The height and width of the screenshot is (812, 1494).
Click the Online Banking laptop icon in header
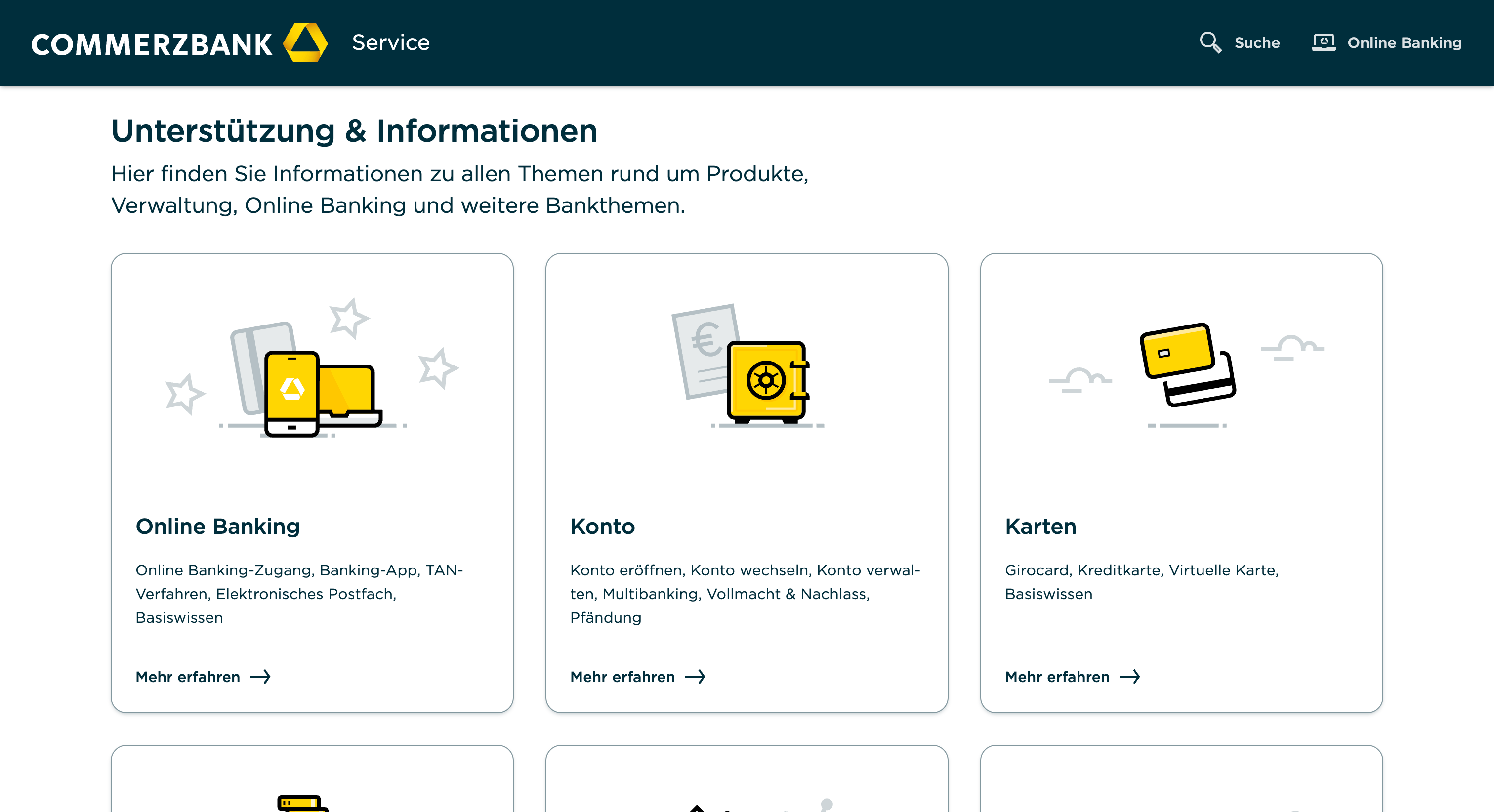[1324, 42]
